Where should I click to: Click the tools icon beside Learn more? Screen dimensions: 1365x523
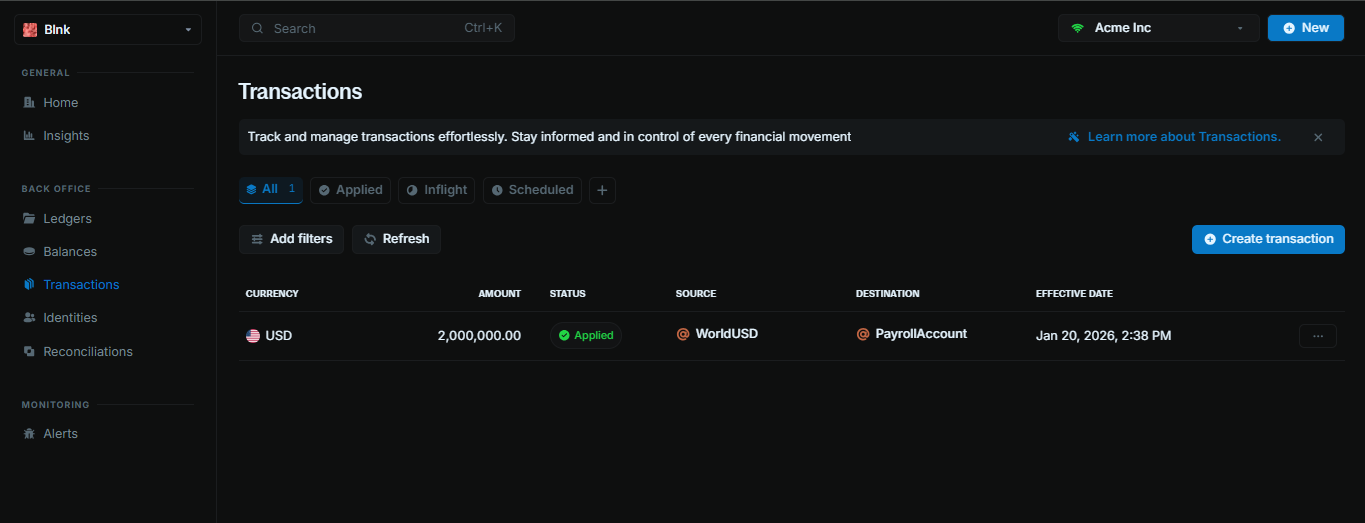(x=1073, y=137)
